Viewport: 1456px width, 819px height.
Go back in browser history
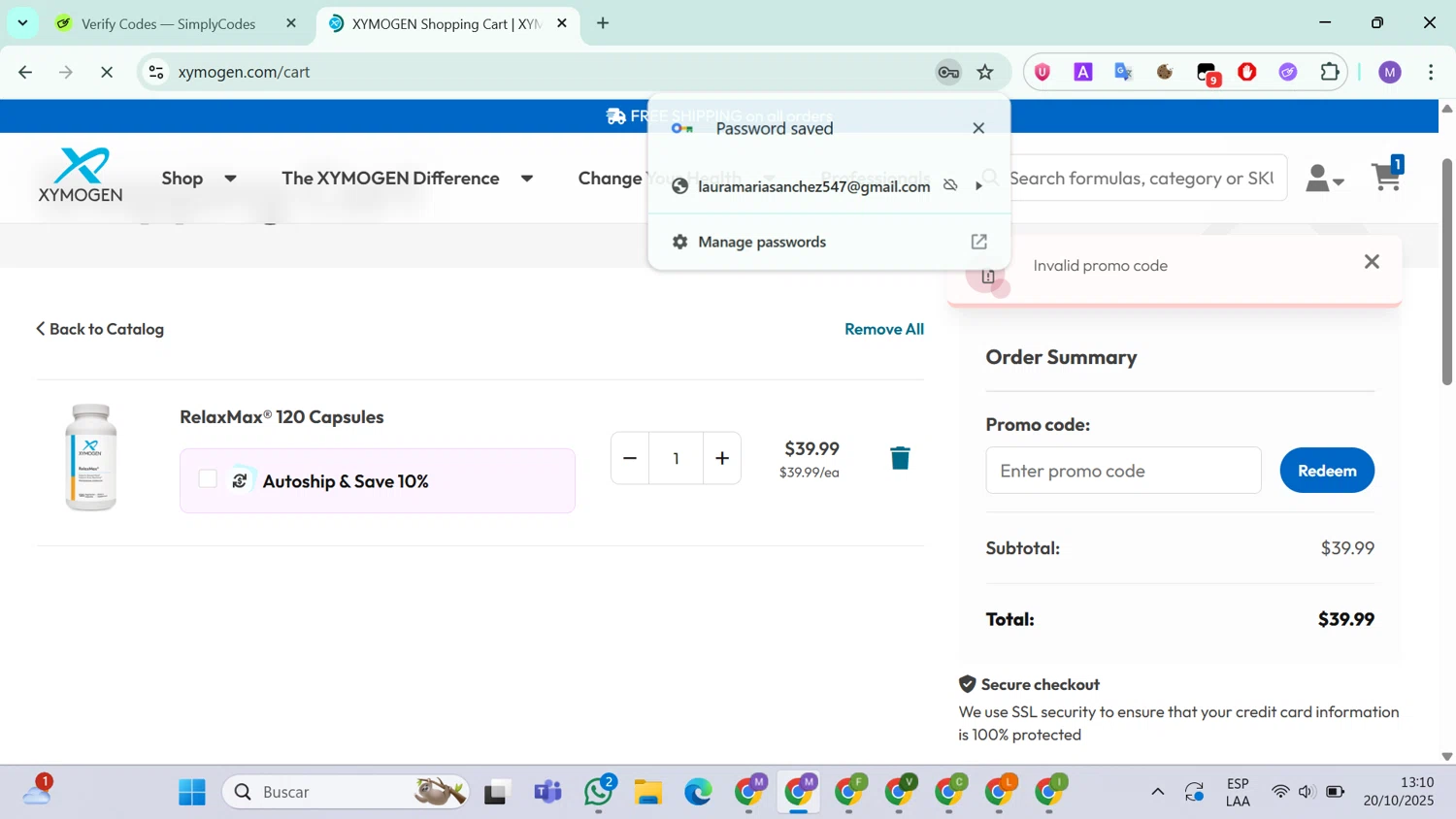[25, 72]
